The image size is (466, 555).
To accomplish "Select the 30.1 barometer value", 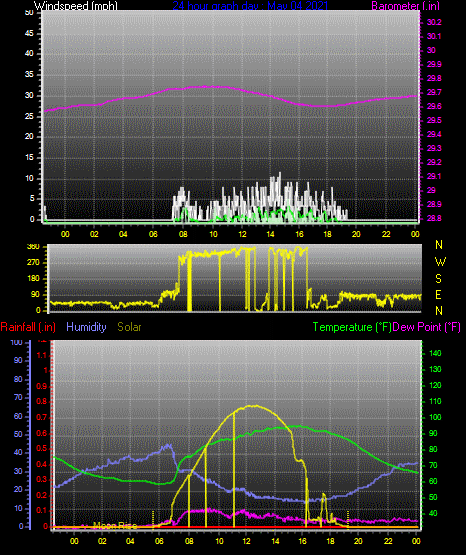I will [434, 36].
